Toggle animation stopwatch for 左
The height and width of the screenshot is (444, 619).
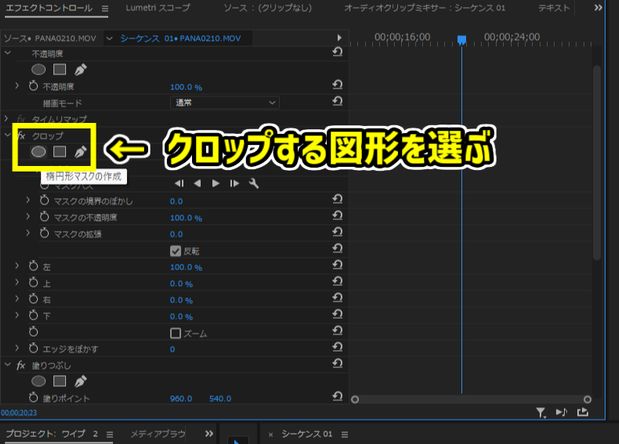pyautogui.click(x=34, y=266)
